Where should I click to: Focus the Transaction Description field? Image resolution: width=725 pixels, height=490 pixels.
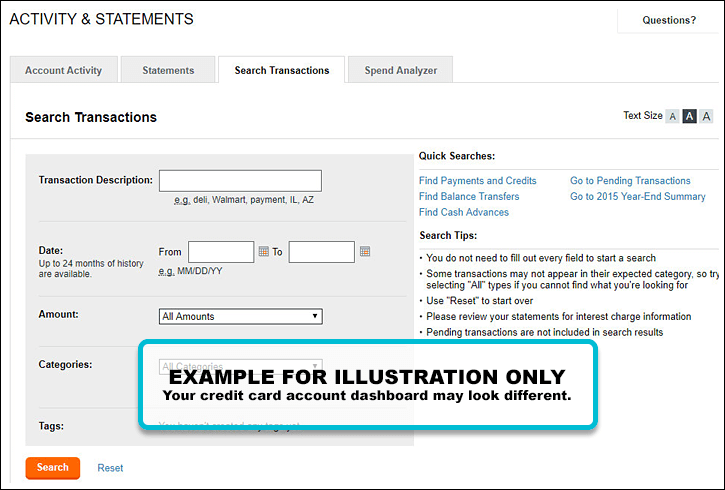(x=240, y=181)
